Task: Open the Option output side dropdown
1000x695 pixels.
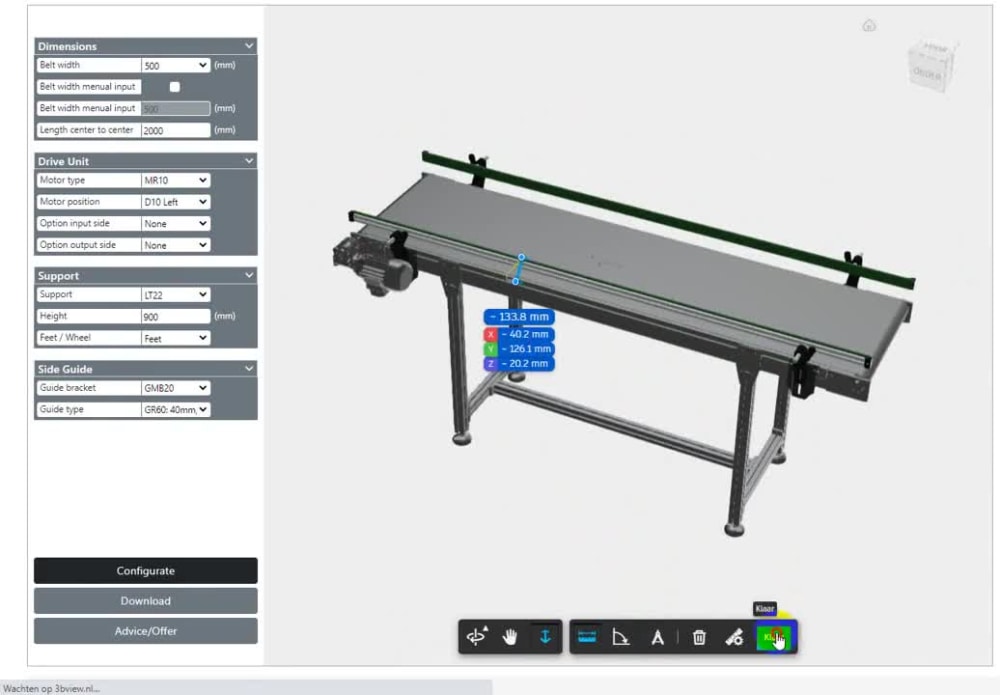Action: pyautogui.click(x=175, y=245)
